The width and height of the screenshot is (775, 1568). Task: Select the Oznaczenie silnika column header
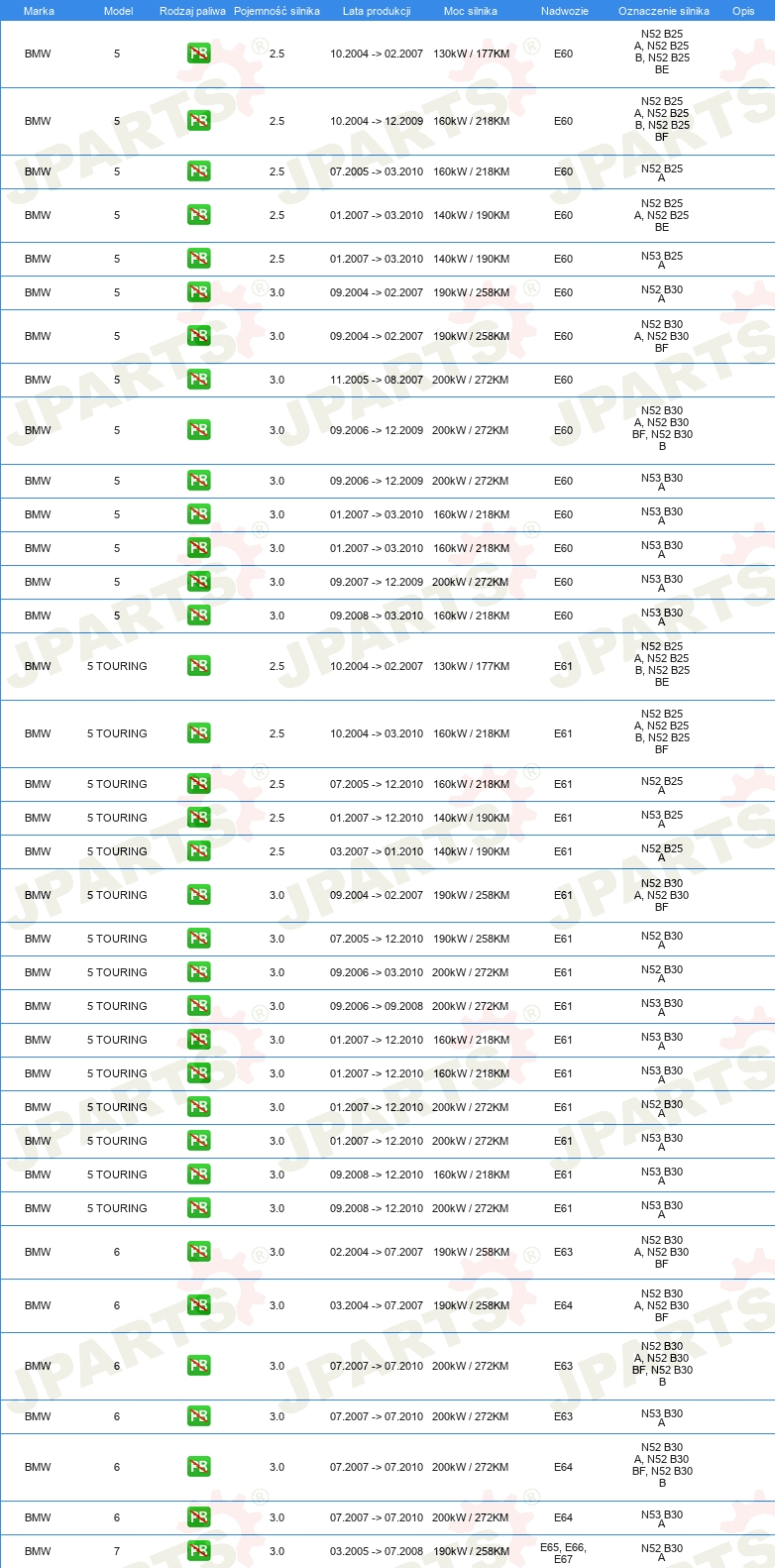click(x=664, y=11)
